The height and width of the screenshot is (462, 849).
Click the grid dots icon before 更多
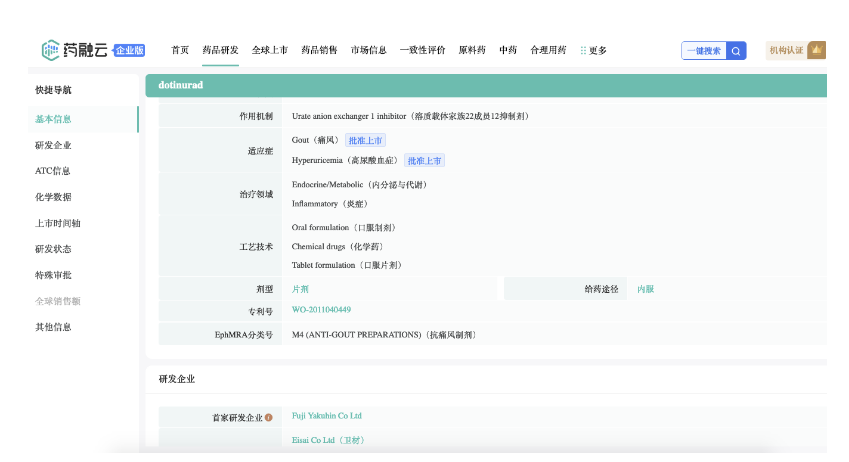coord(583,51)
